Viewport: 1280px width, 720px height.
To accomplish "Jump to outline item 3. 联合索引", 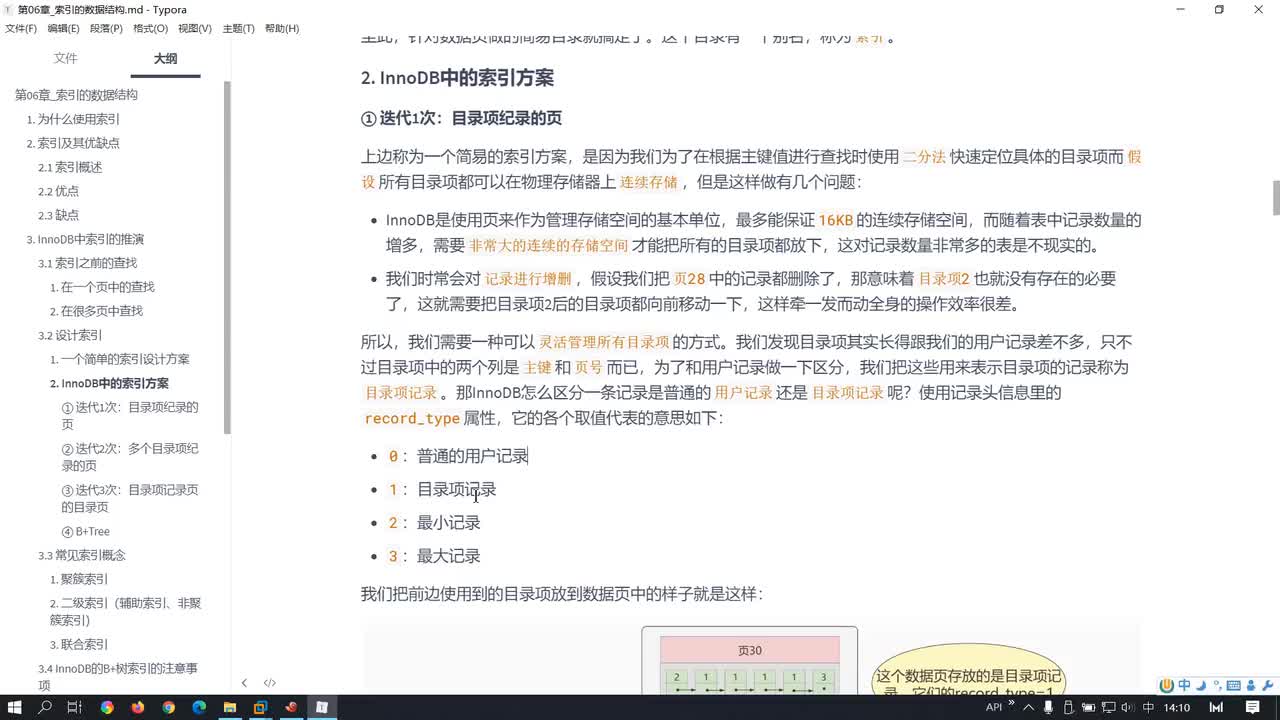I will point(79,644).
